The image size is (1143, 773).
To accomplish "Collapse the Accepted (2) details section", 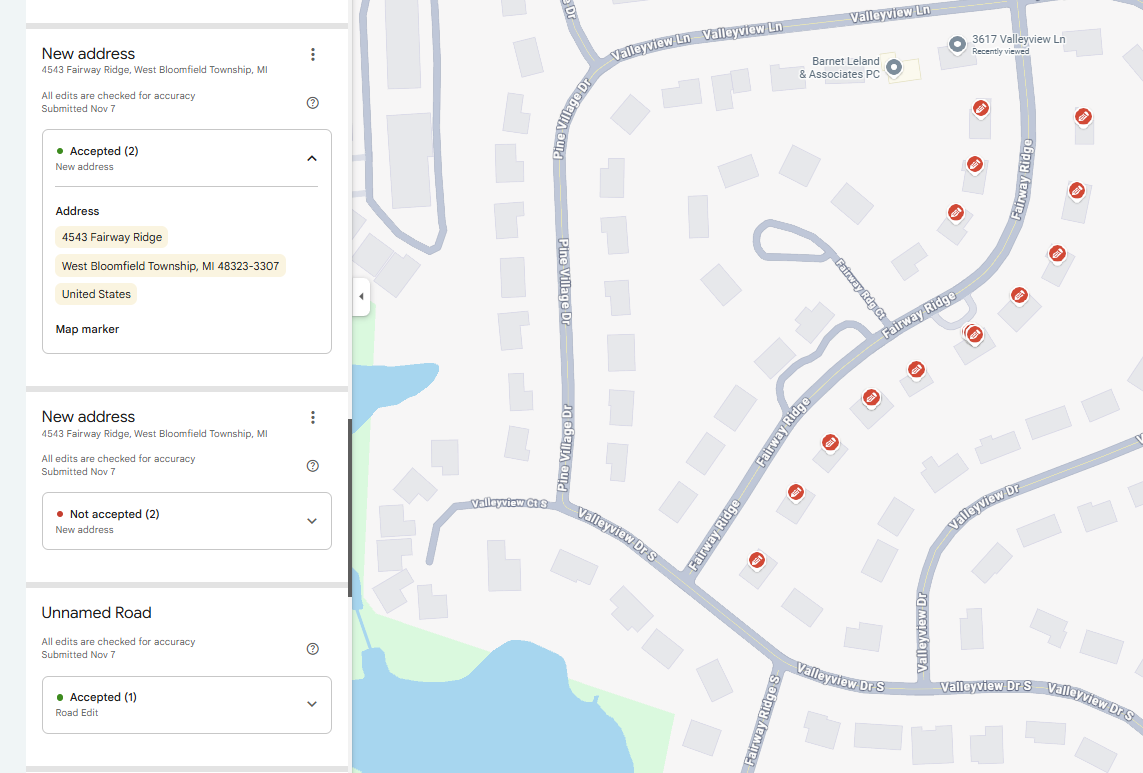I will (x=312, y=158).
